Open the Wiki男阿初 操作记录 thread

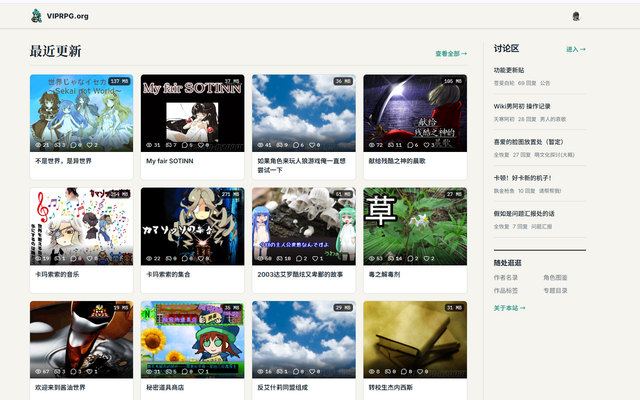click(x=522, y=106)
